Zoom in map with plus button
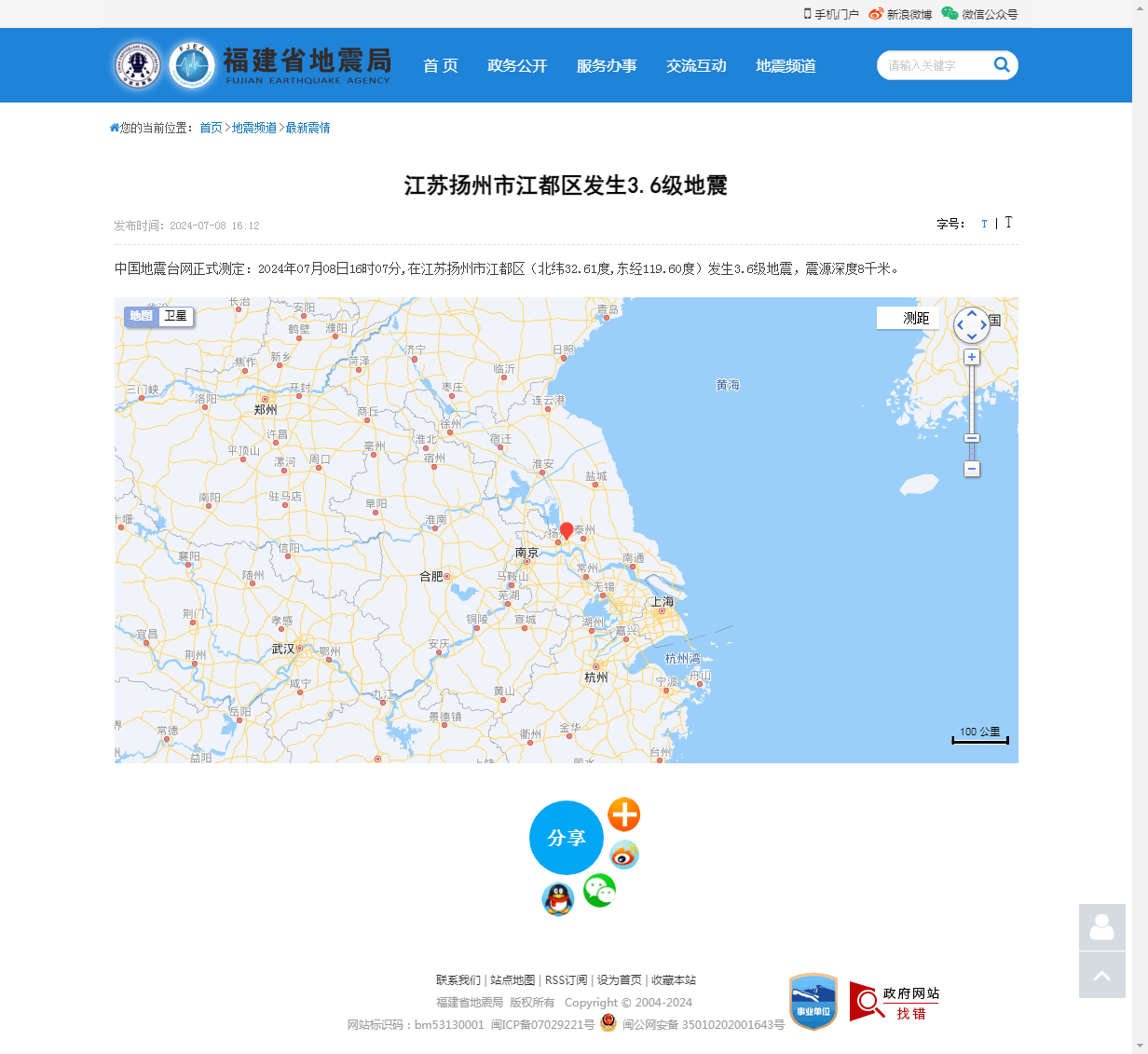The height and width of the screenshot is (1054, 1148). click(972, 357)
